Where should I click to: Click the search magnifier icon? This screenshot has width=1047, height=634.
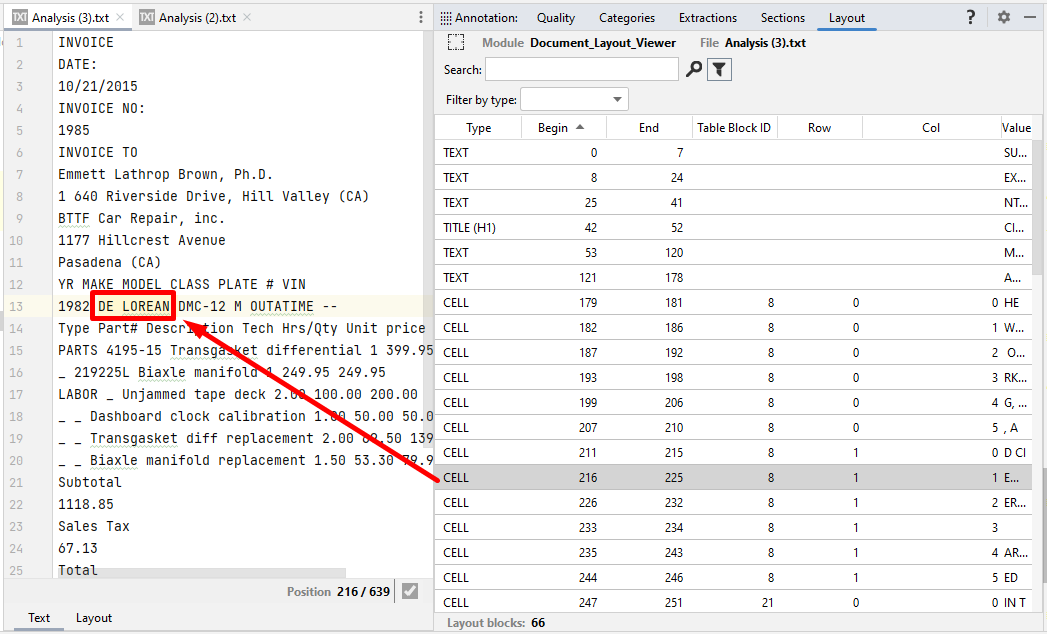point(694,69)
